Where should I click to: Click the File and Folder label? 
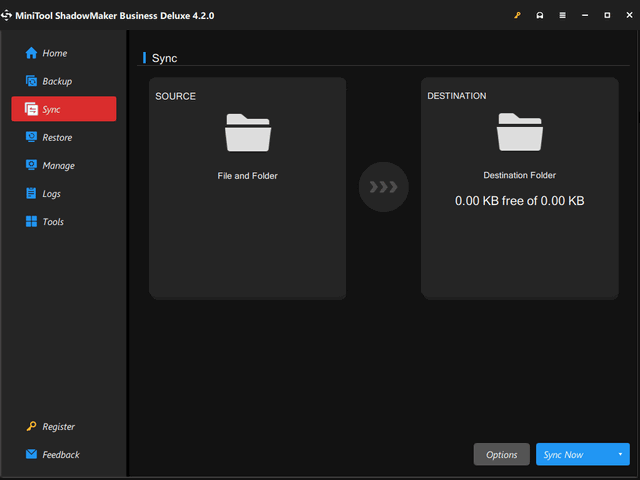(x=247, y=176)
